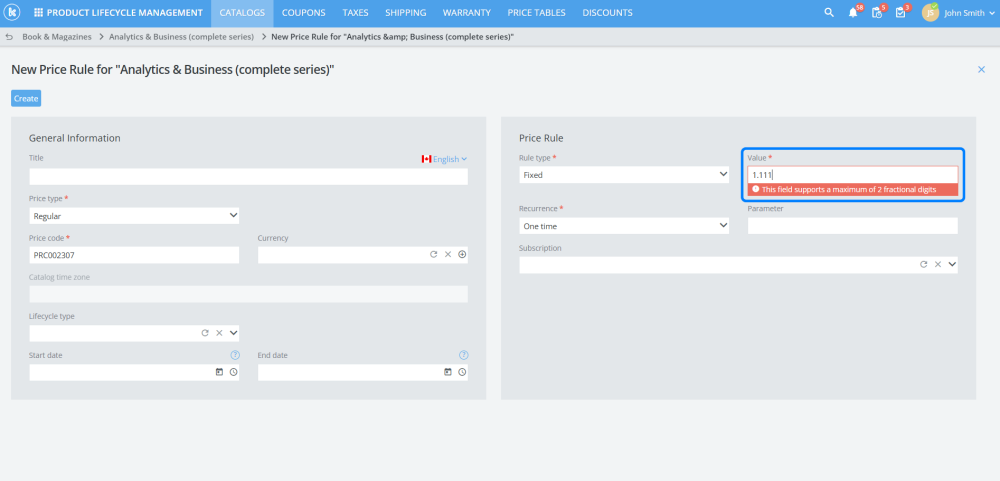
Task: Clear the Currency field
Action: point(448,254)
